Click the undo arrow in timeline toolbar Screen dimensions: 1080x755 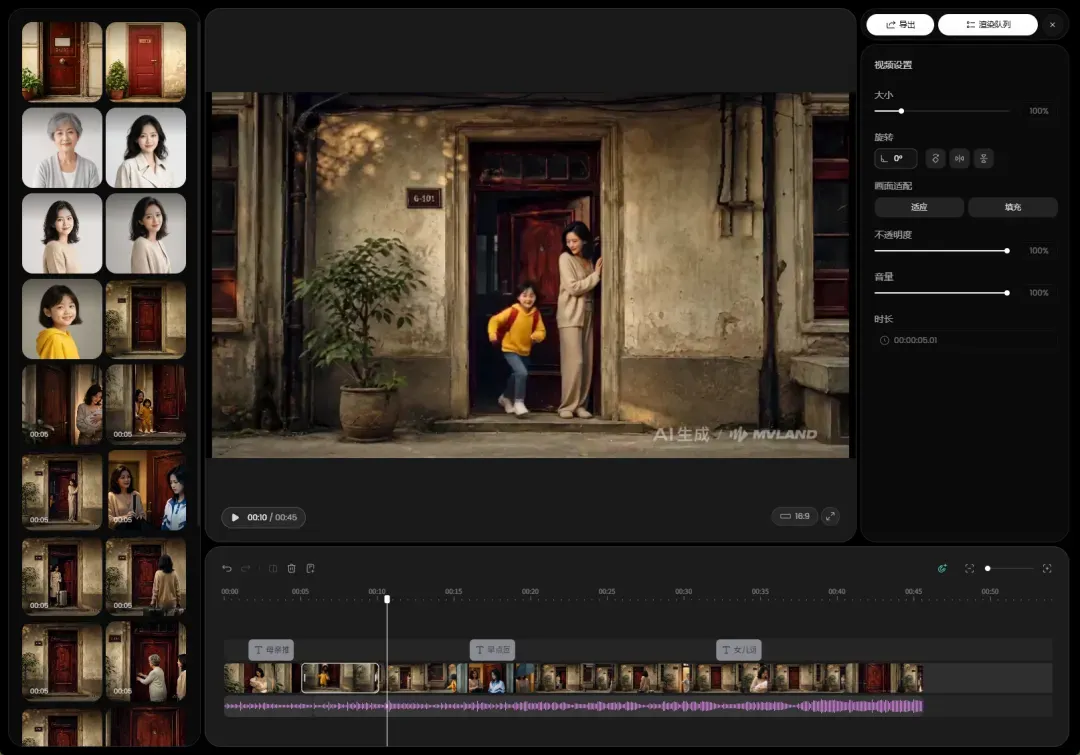[x=227, y=568]
